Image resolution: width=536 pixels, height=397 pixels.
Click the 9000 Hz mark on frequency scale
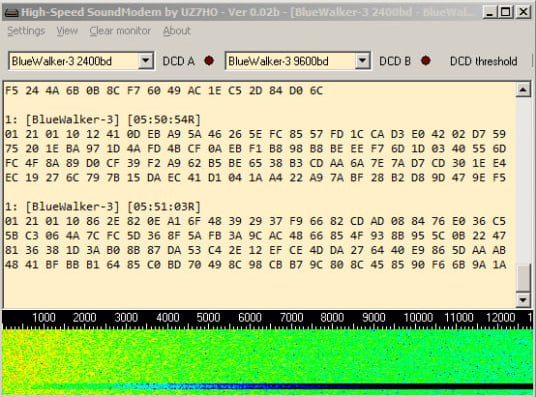(374, 318)
